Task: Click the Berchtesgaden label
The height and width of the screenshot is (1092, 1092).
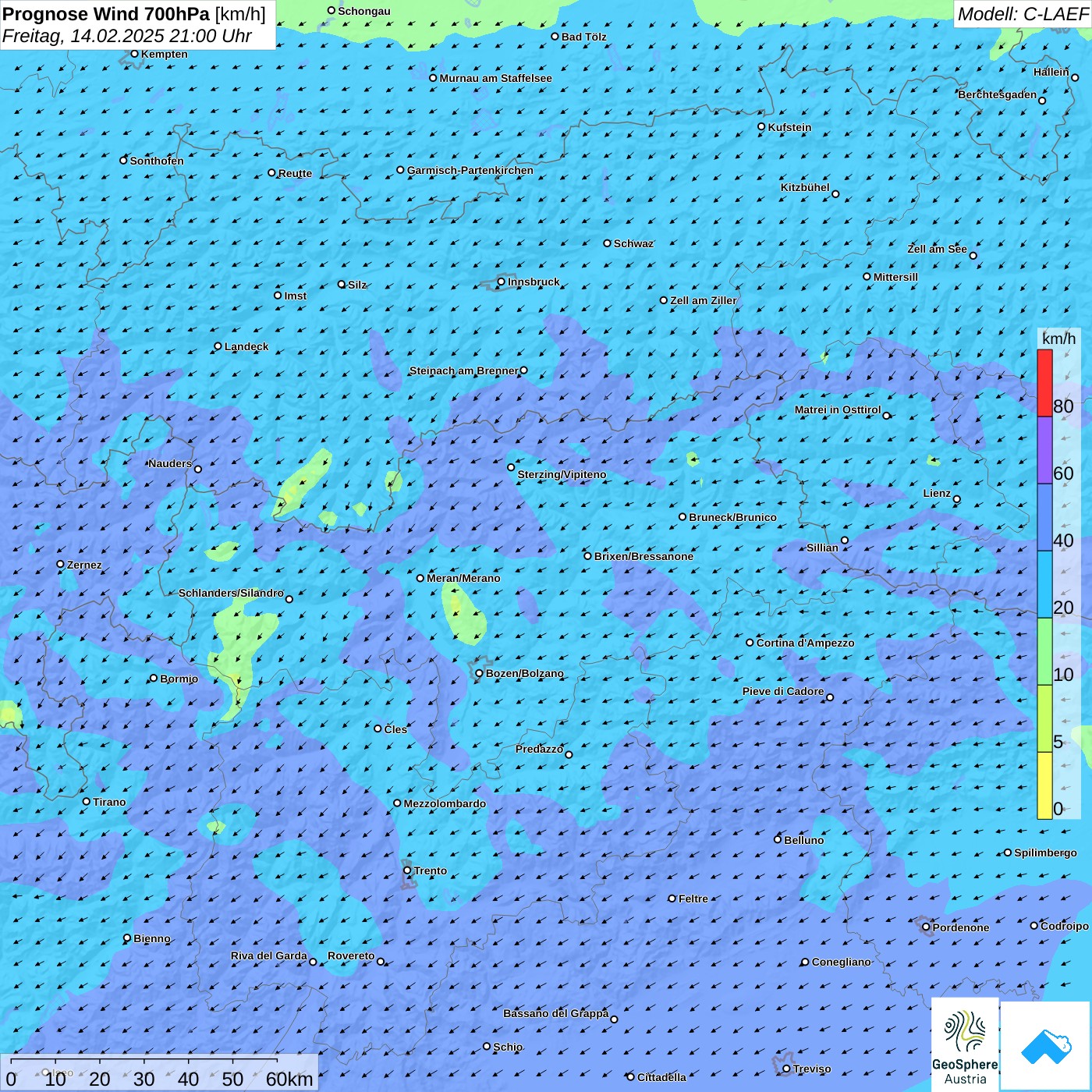Action: coord(998,94)
